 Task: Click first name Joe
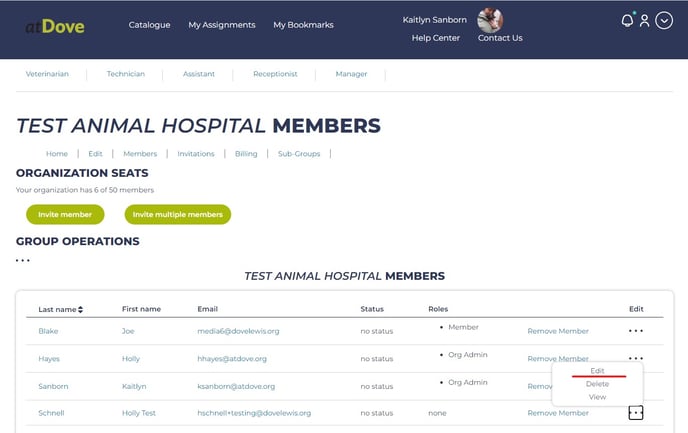click(x=128, y=331)
